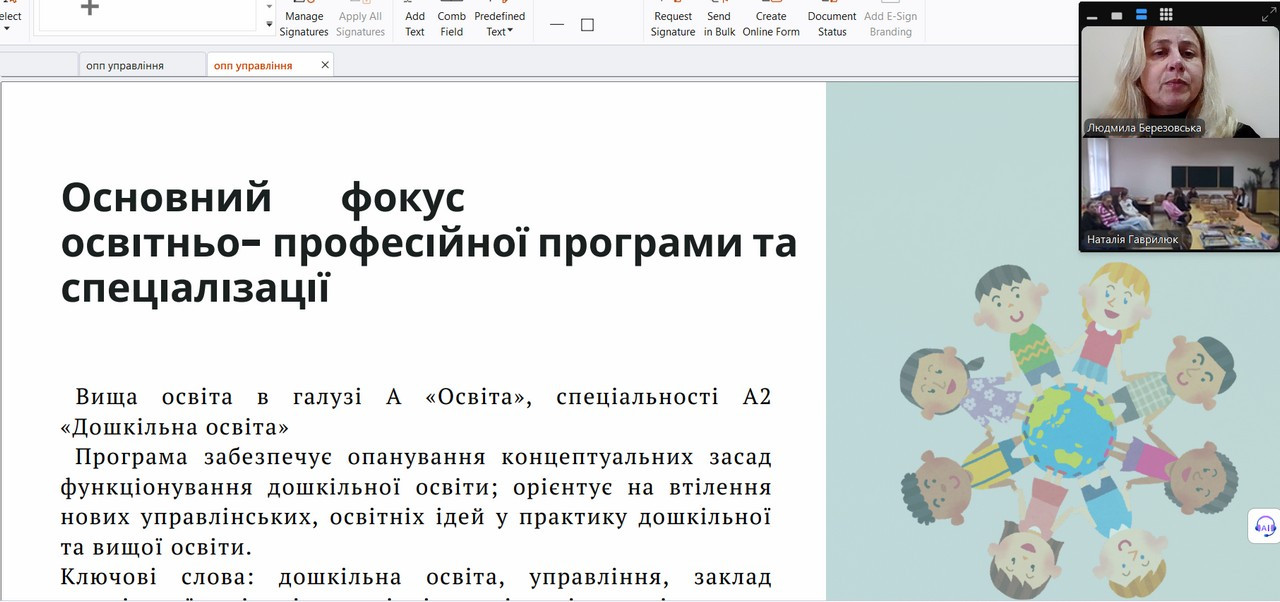The width and height of the screenshot is (1280, 602).
Task: Open the Select tool dropdown arrow
Action: point(7,29)
